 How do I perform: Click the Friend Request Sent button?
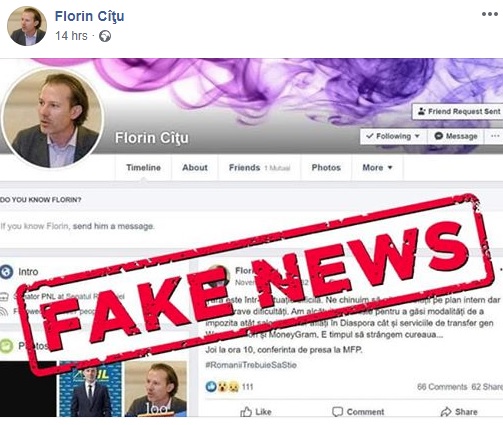[459, 111]
